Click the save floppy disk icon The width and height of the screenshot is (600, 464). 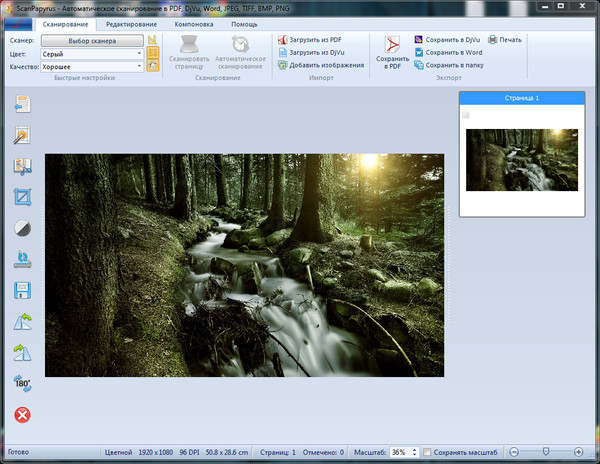22,290
